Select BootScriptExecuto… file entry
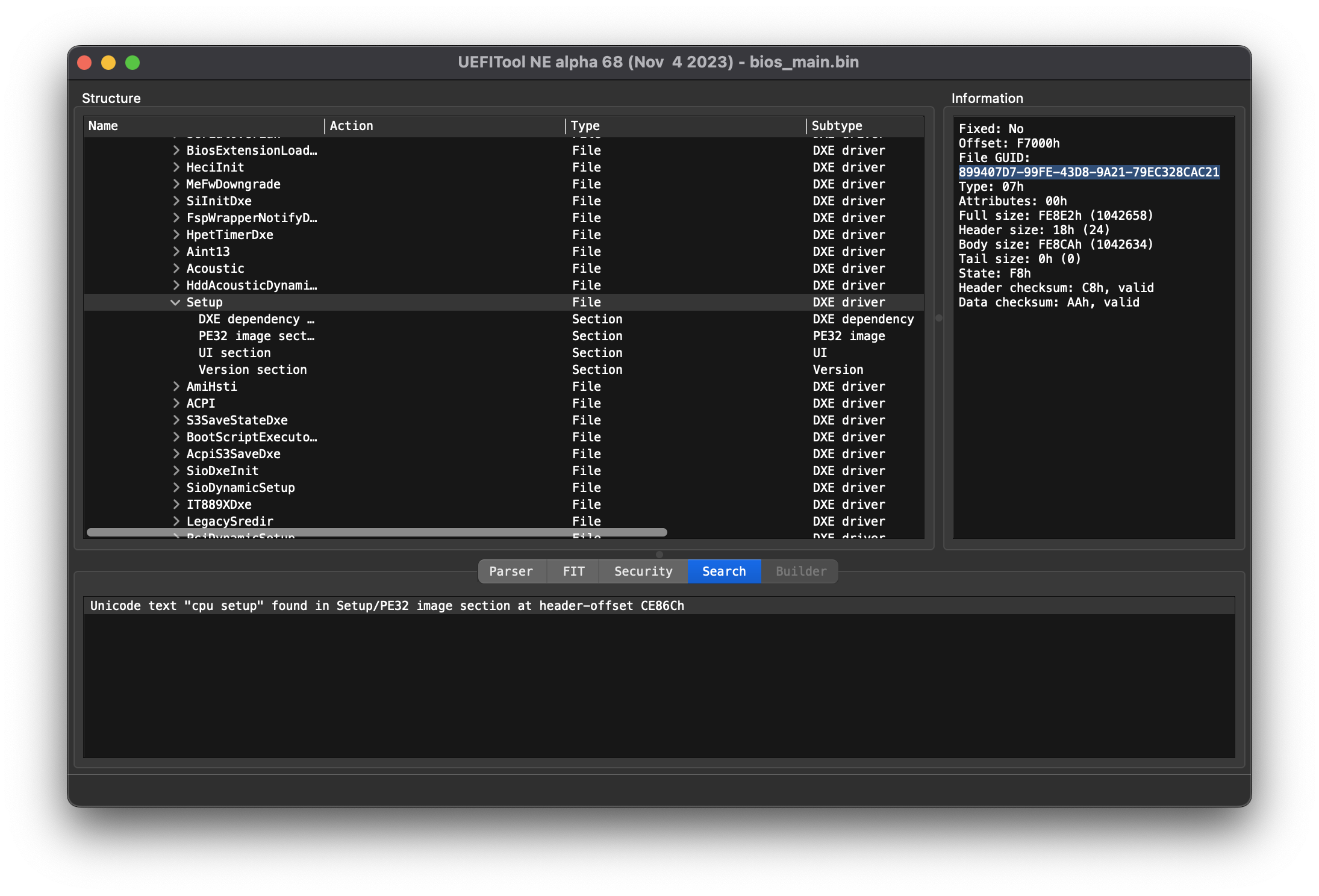 click(x=253, y=436)
